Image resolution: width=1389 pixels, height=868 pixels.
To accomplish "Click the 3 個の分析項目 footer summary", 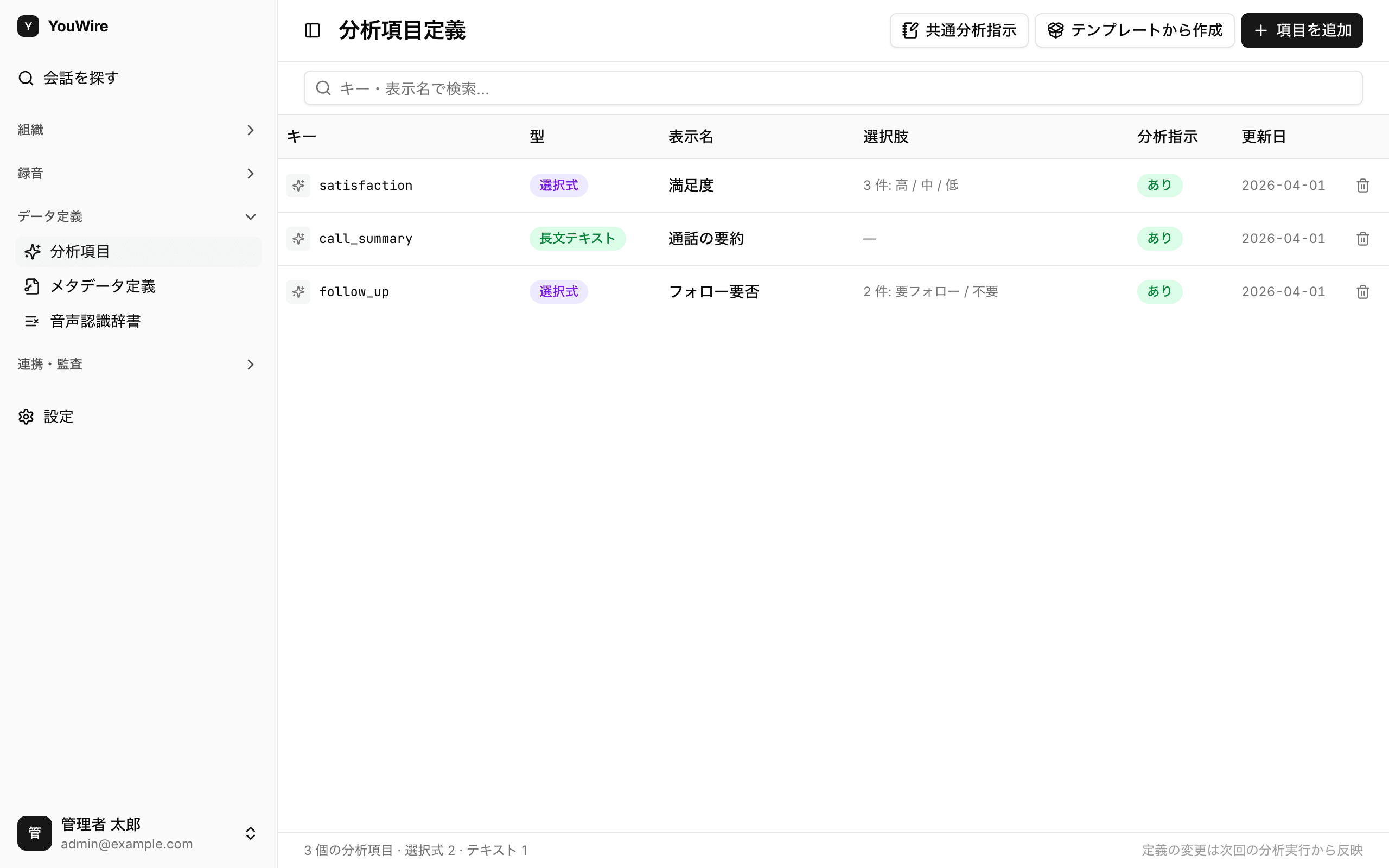I will point(416,850).
